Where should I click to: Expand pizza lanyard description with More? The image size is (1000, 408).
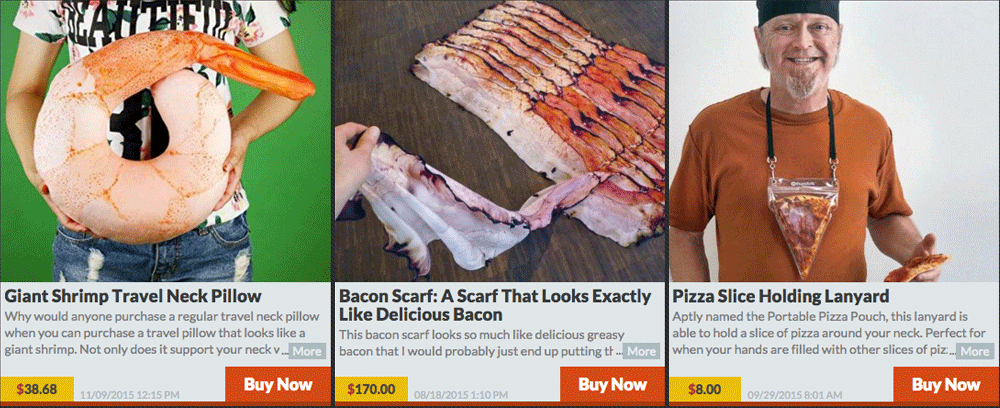[975, 351]
